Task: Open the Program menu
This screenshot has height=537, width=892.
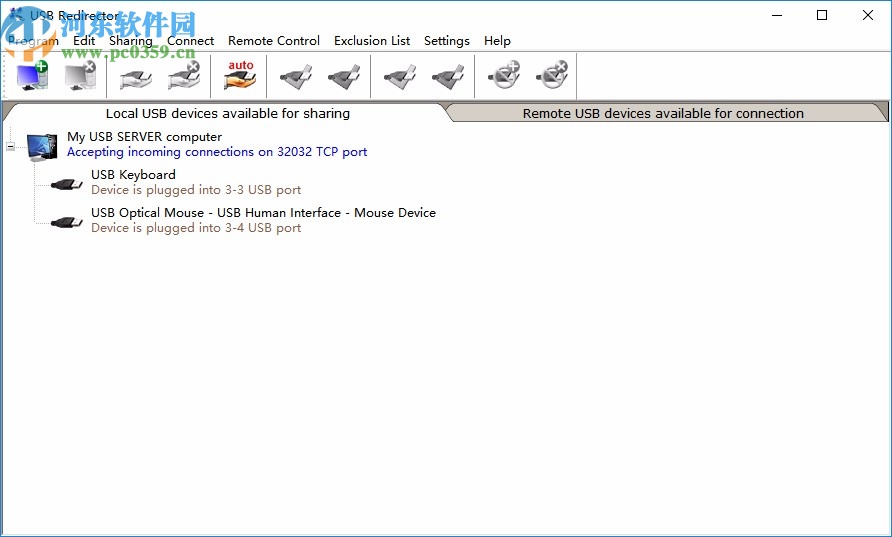Action: (x=34, y=41)
